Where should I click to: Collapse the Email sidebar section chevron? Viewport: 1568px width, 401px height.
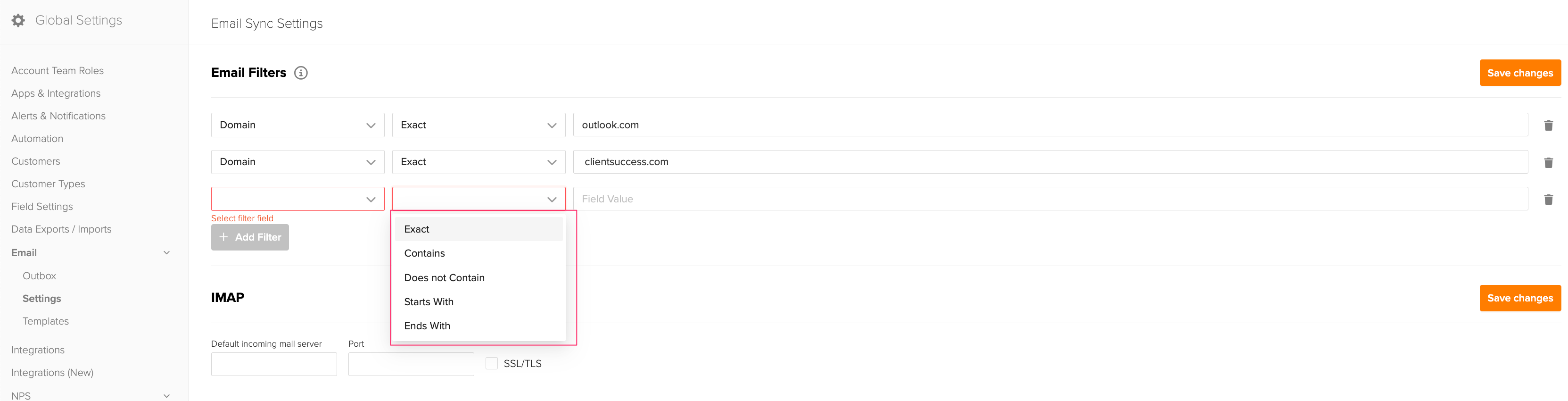point(167,253)
